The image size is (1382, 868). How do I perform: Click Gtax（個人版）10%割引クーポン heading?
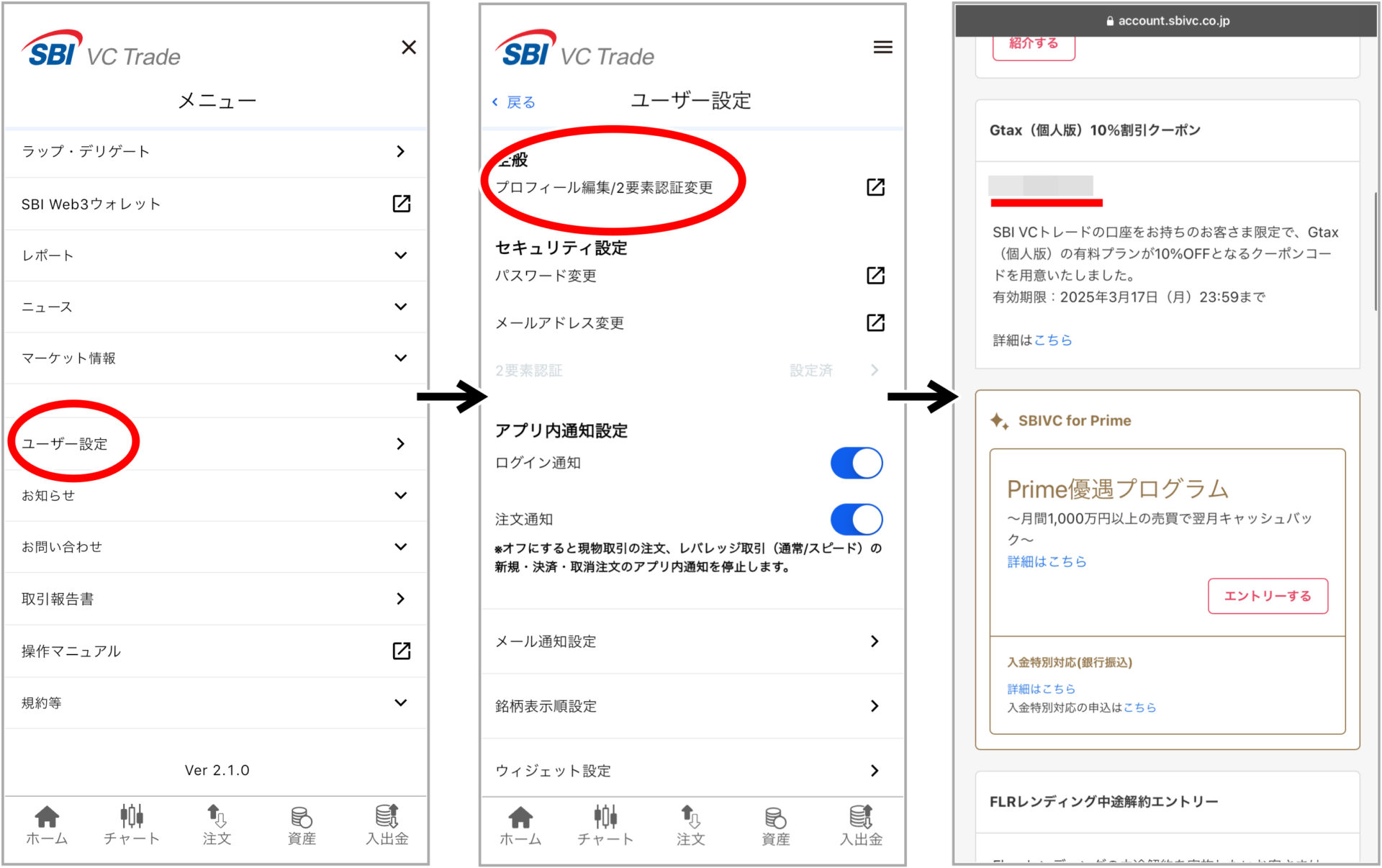pos(1095,130)
